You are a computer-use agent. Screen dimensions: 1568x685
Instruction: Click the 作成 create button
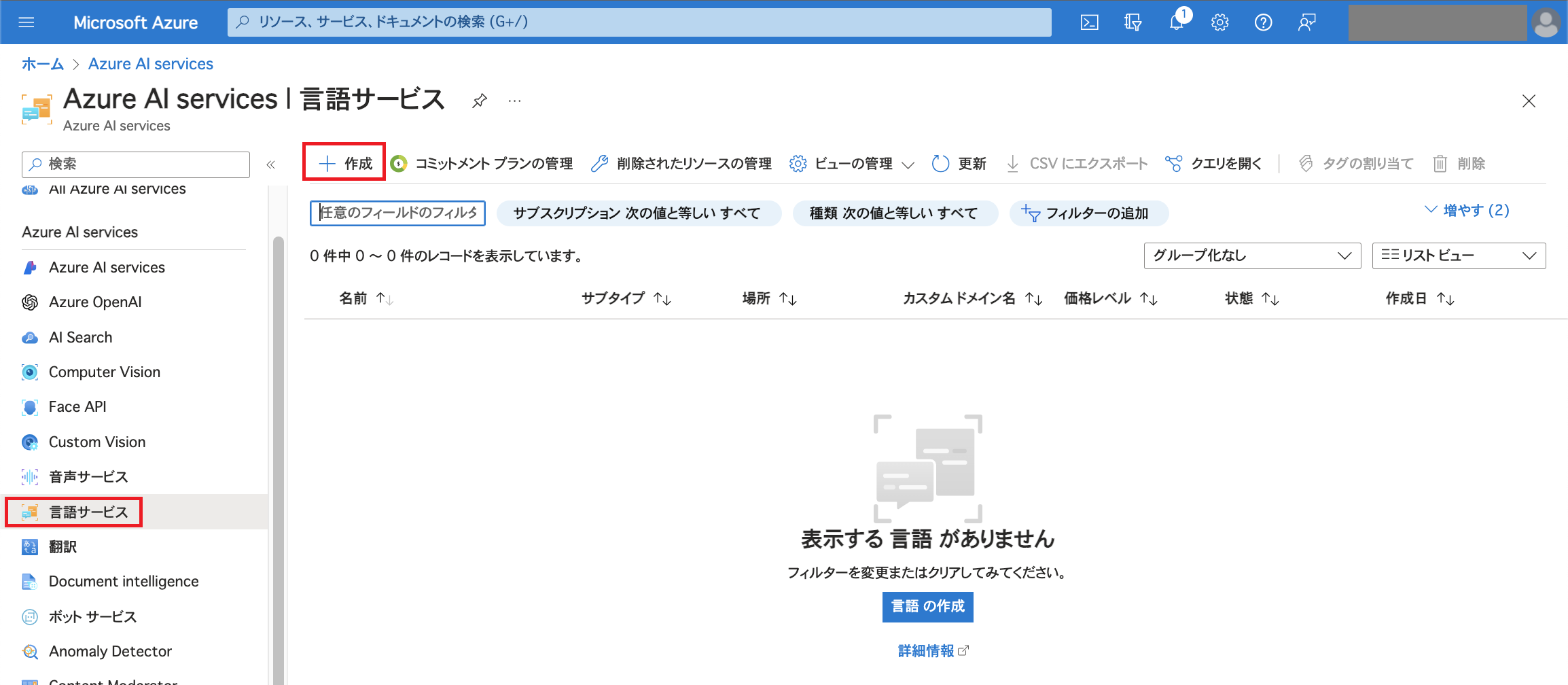344,163
